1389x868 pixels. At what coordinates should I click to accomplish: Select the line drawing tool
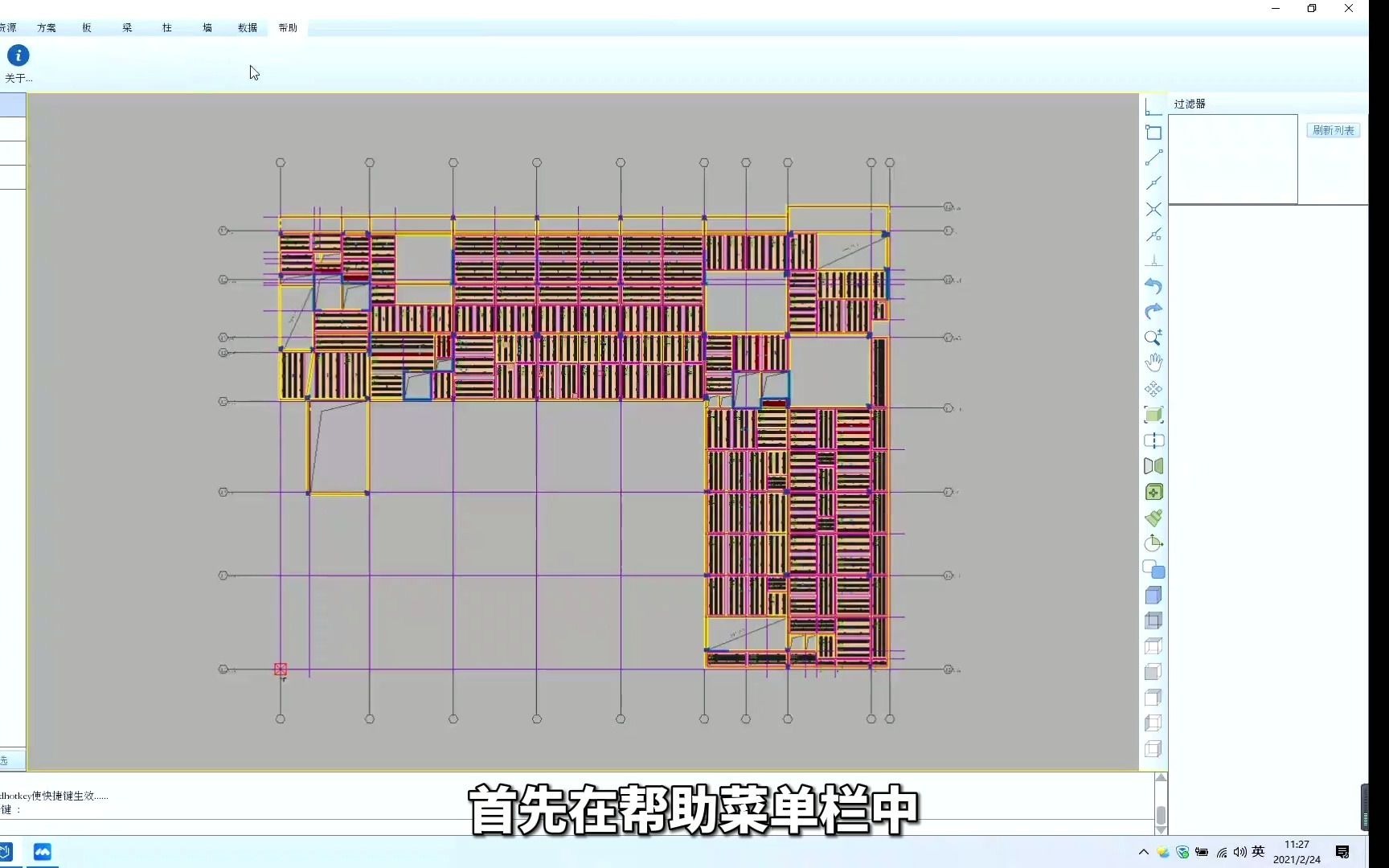pos(1153,158)
